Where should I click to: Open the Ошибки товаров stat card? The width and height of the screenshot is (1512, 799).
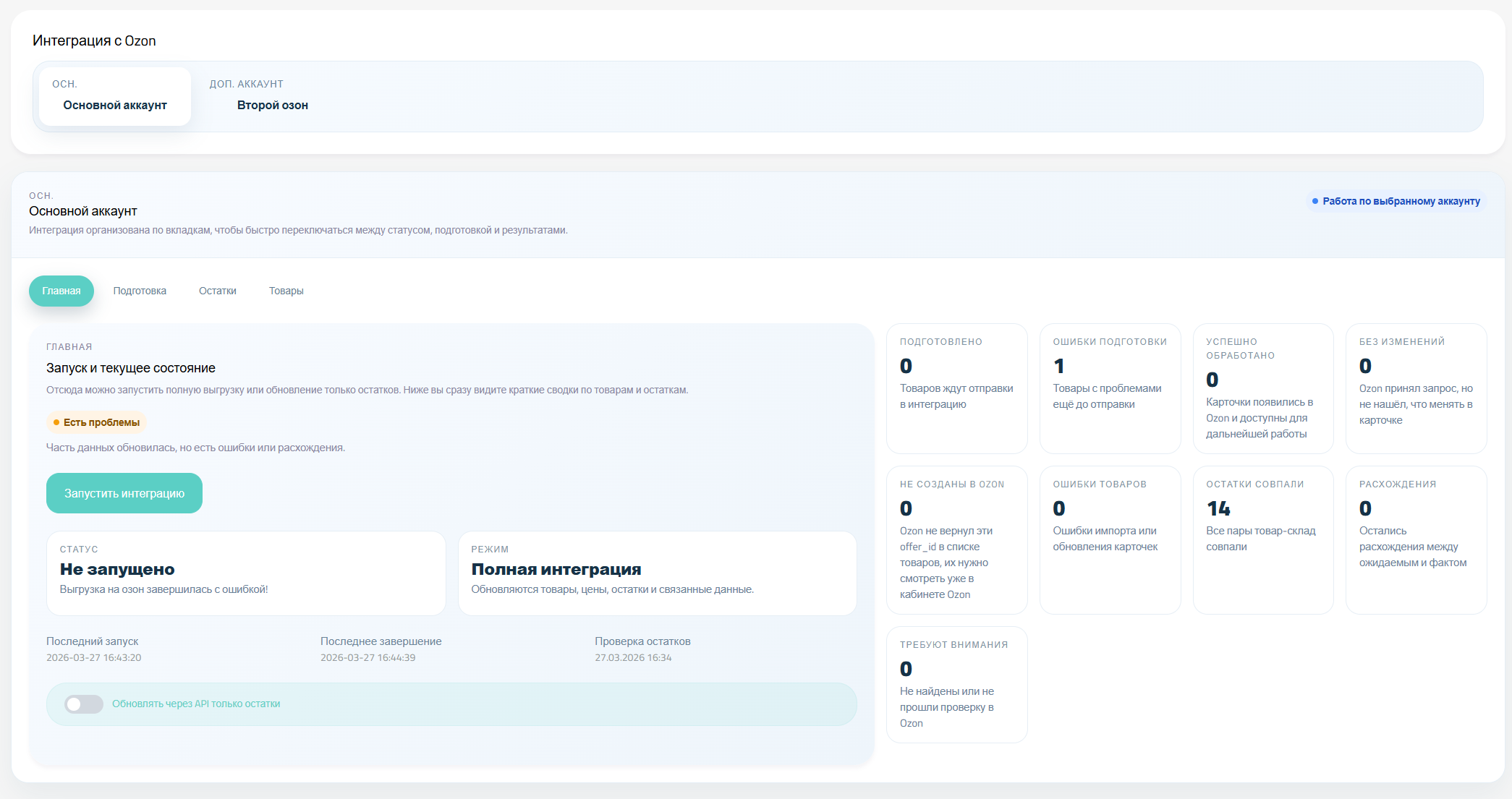coord(1110,540)
